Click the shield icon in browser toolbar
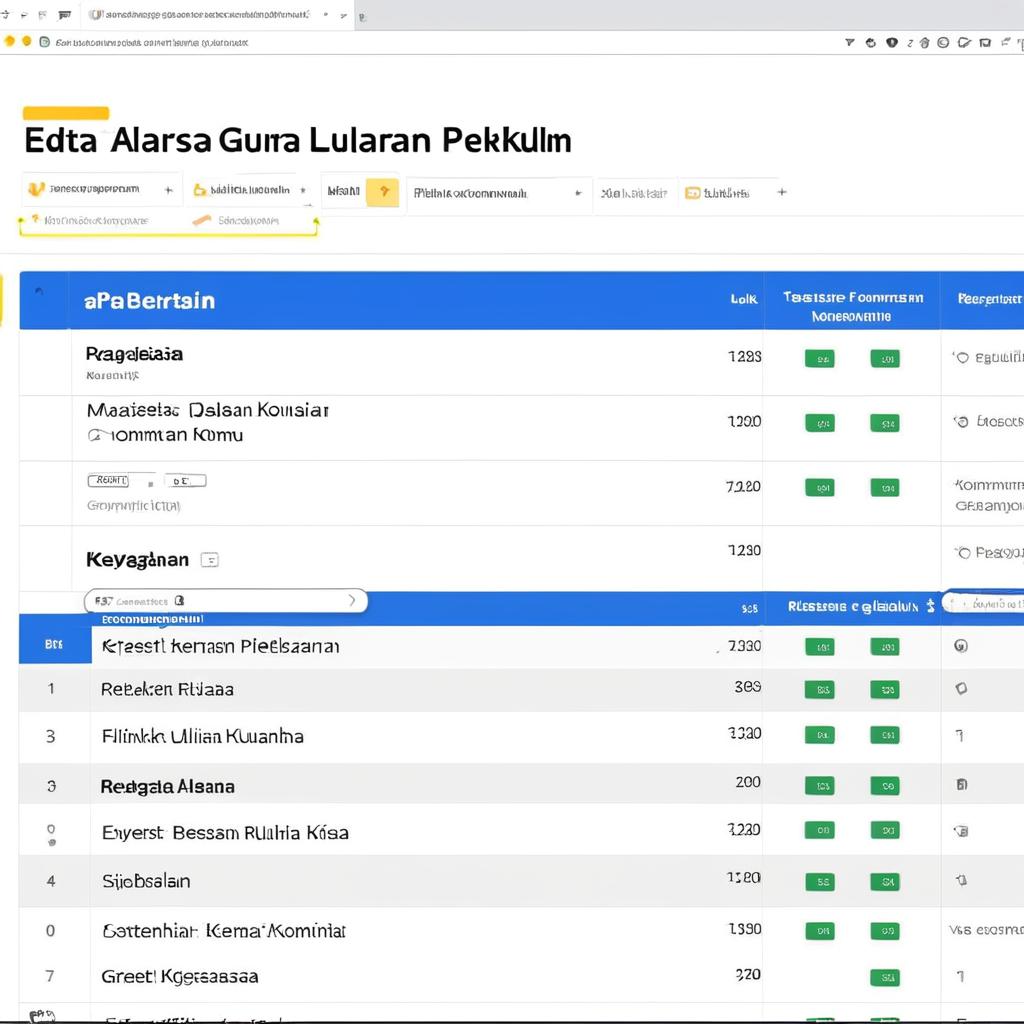Screen dimensions: 1024x1024 [x=891, y=42]
